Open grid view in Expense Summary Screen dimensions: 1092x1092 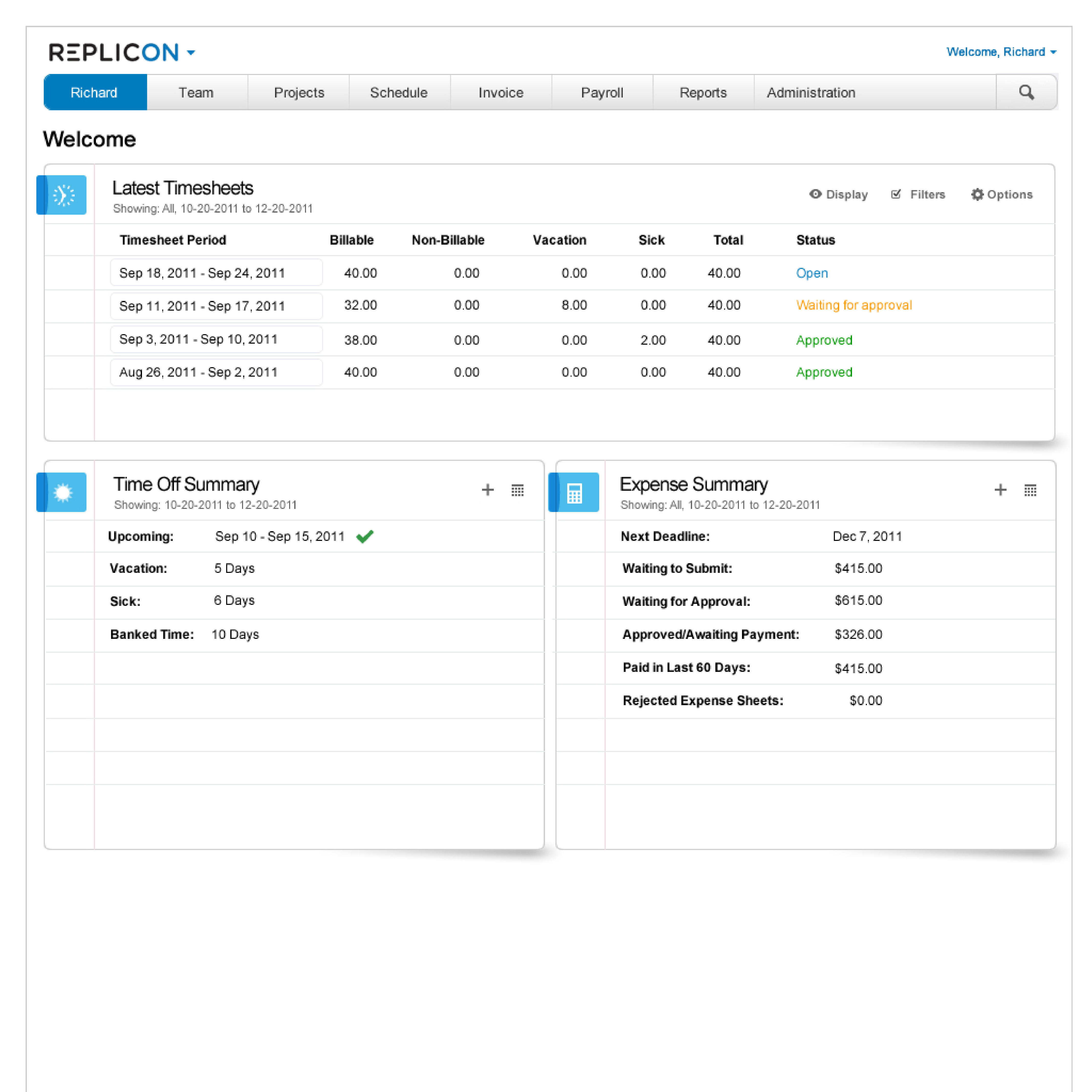coord(1030,489)
